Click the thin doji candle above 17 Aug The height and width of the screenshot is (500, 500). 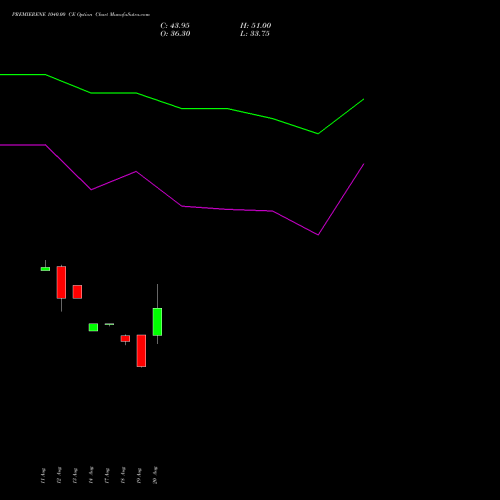point(109,324)
